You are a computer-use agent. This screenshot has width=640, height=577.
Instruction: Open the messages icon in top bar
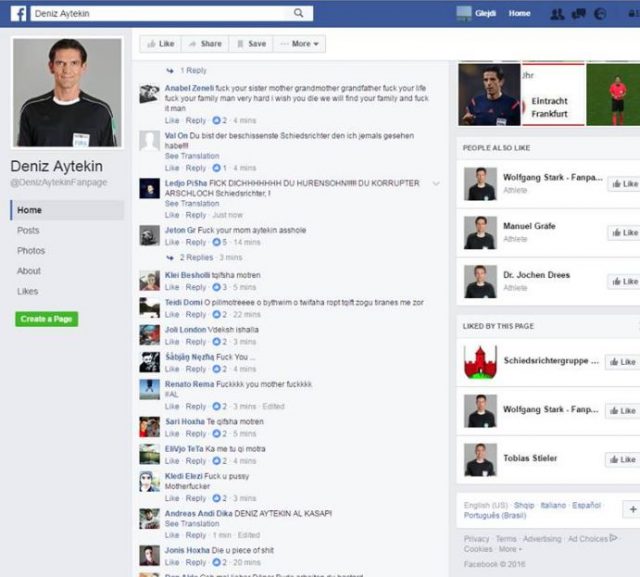(x=579, y=14)
